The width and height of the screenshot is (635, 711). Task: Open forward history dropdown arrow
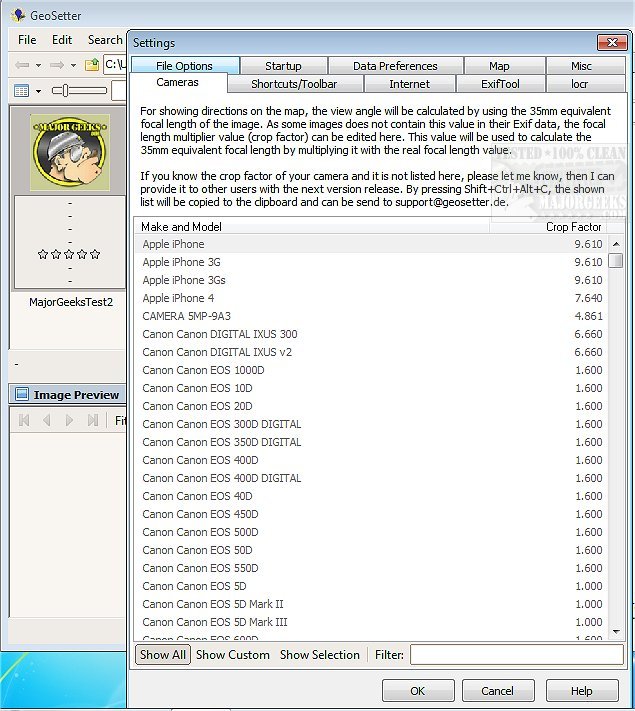tap(73, 66)
